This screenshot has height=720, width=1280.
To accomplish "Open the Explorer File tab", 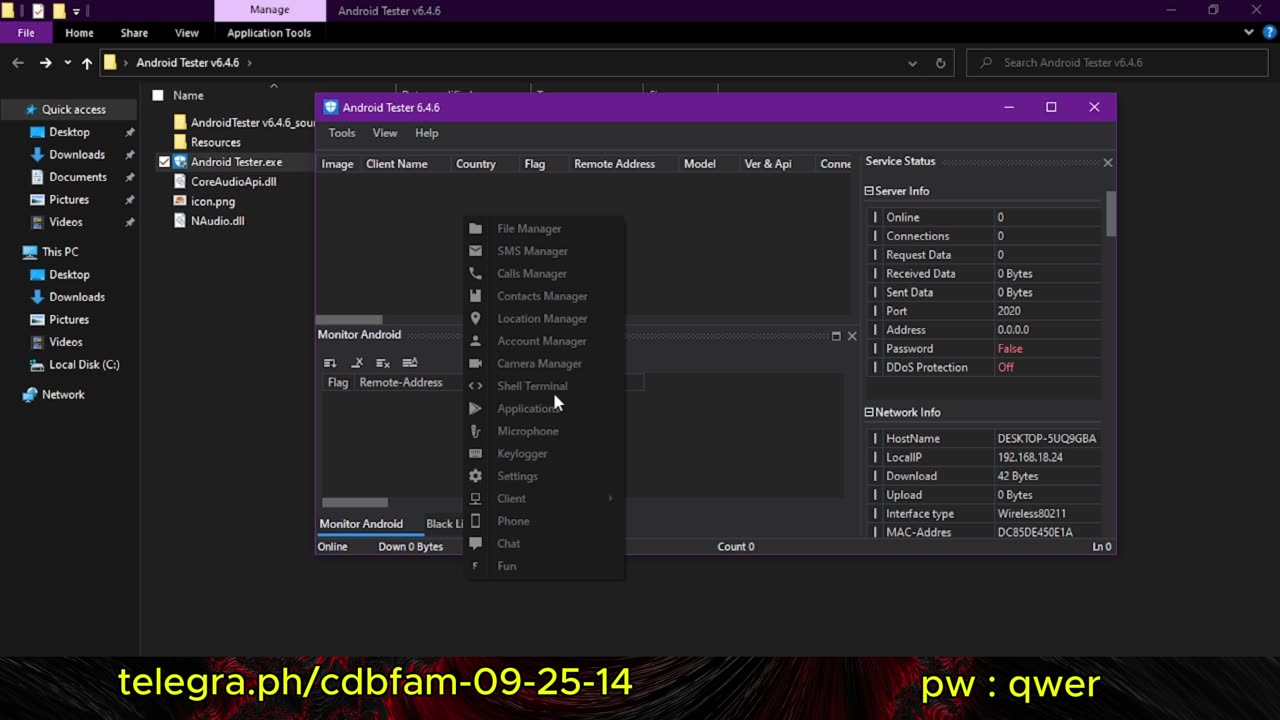I will point(26,33).
